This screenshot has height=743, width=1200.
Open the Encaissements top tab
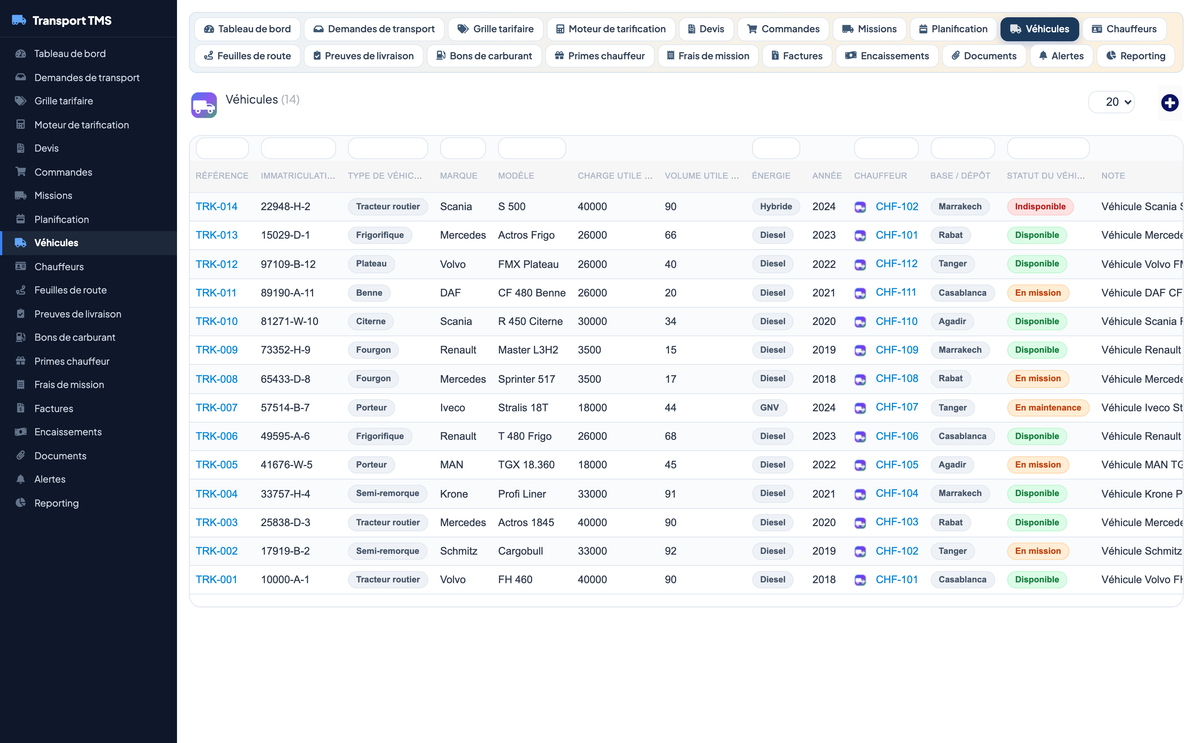click(x=886, y=56)
